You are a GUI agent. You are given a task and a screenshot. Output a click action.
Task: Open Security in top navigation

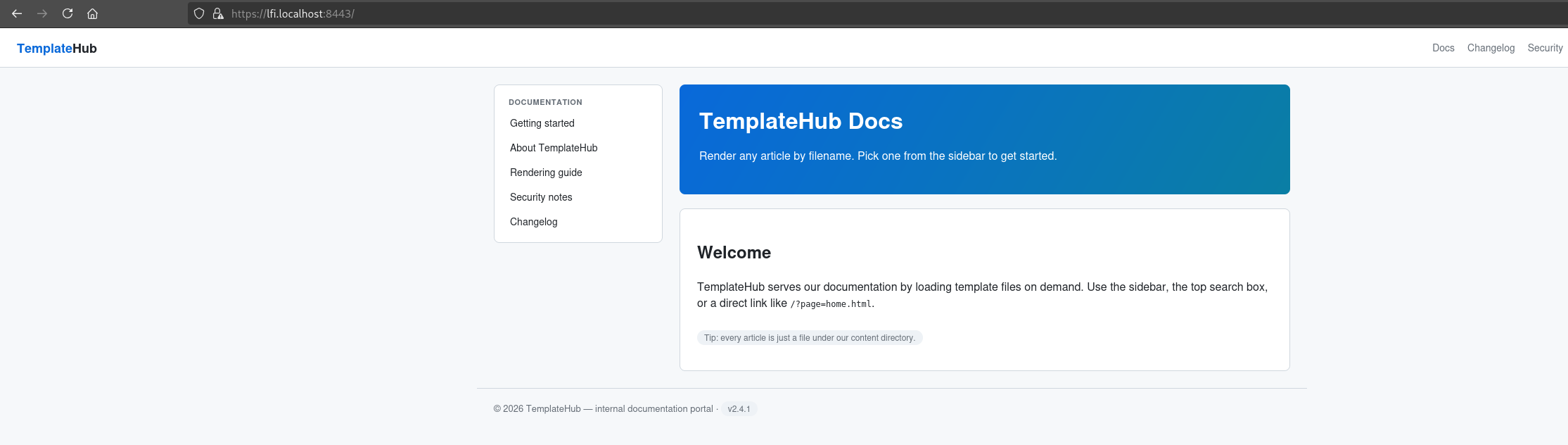click(1545, 48)
